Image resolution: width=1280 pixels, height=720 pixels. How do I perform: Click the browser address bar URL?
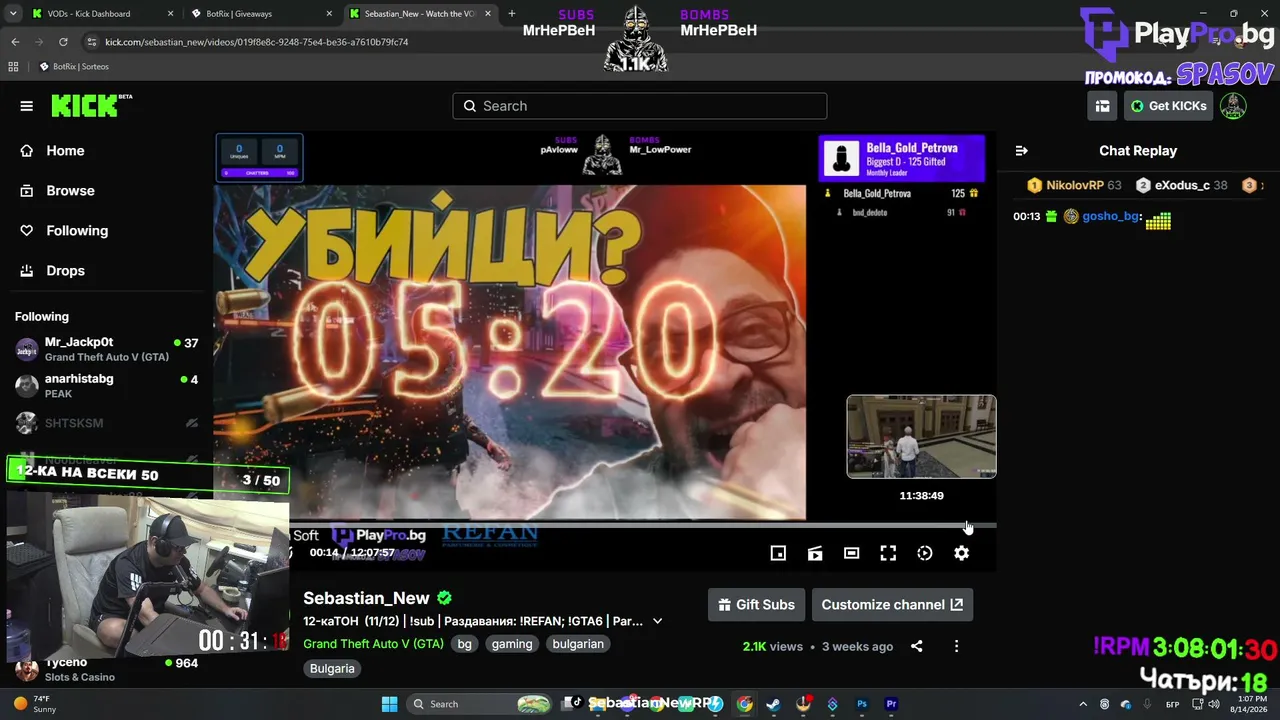[257, 42]
